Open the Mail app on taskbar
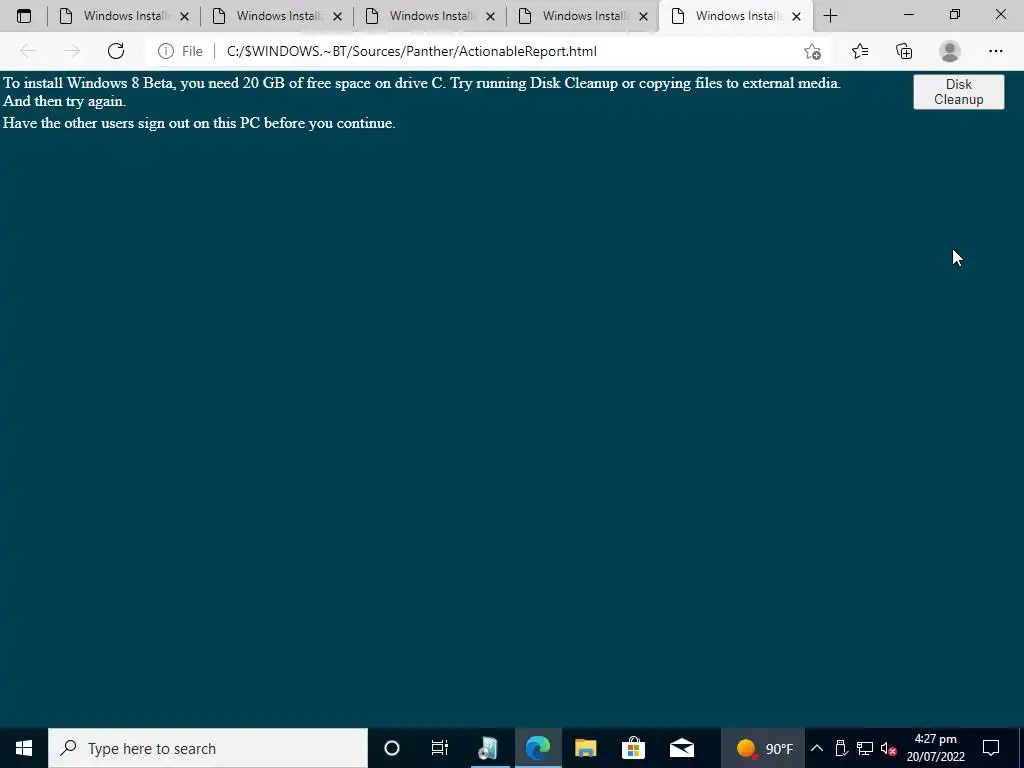This screenshot has width=1024, height=768. tap(682, 748)
